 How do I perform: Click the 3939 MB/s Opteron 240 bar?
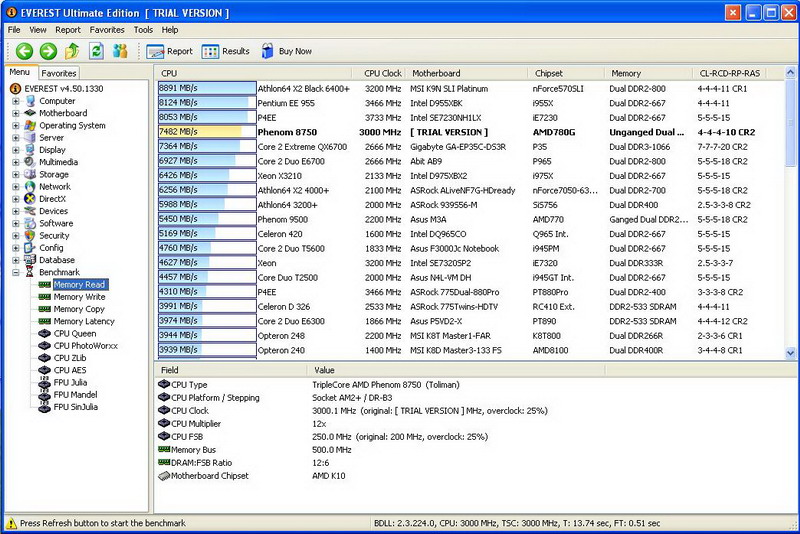coord(207,350)
